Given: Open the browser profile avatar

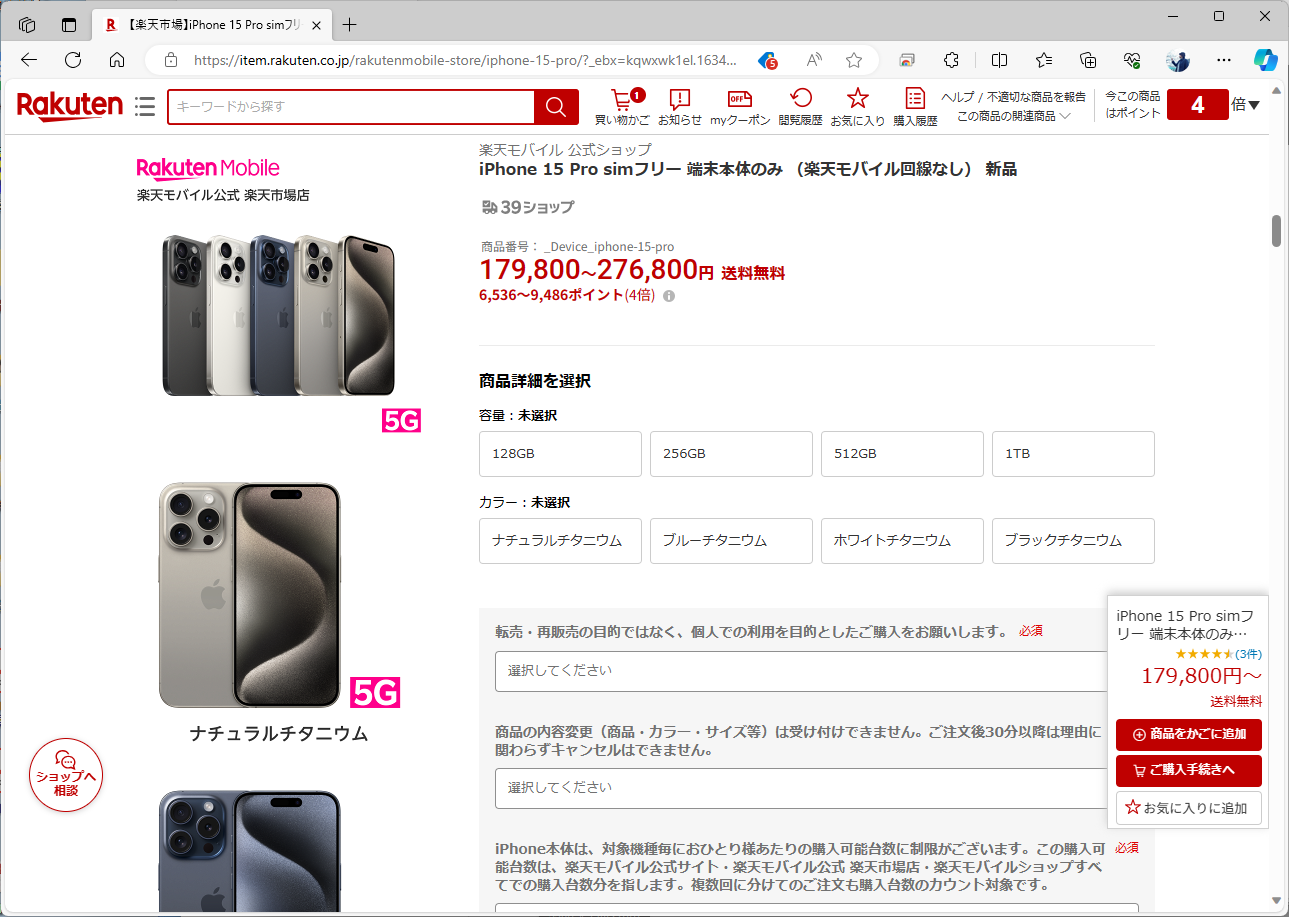Looking at the screenshot, I should [1178, 60].
